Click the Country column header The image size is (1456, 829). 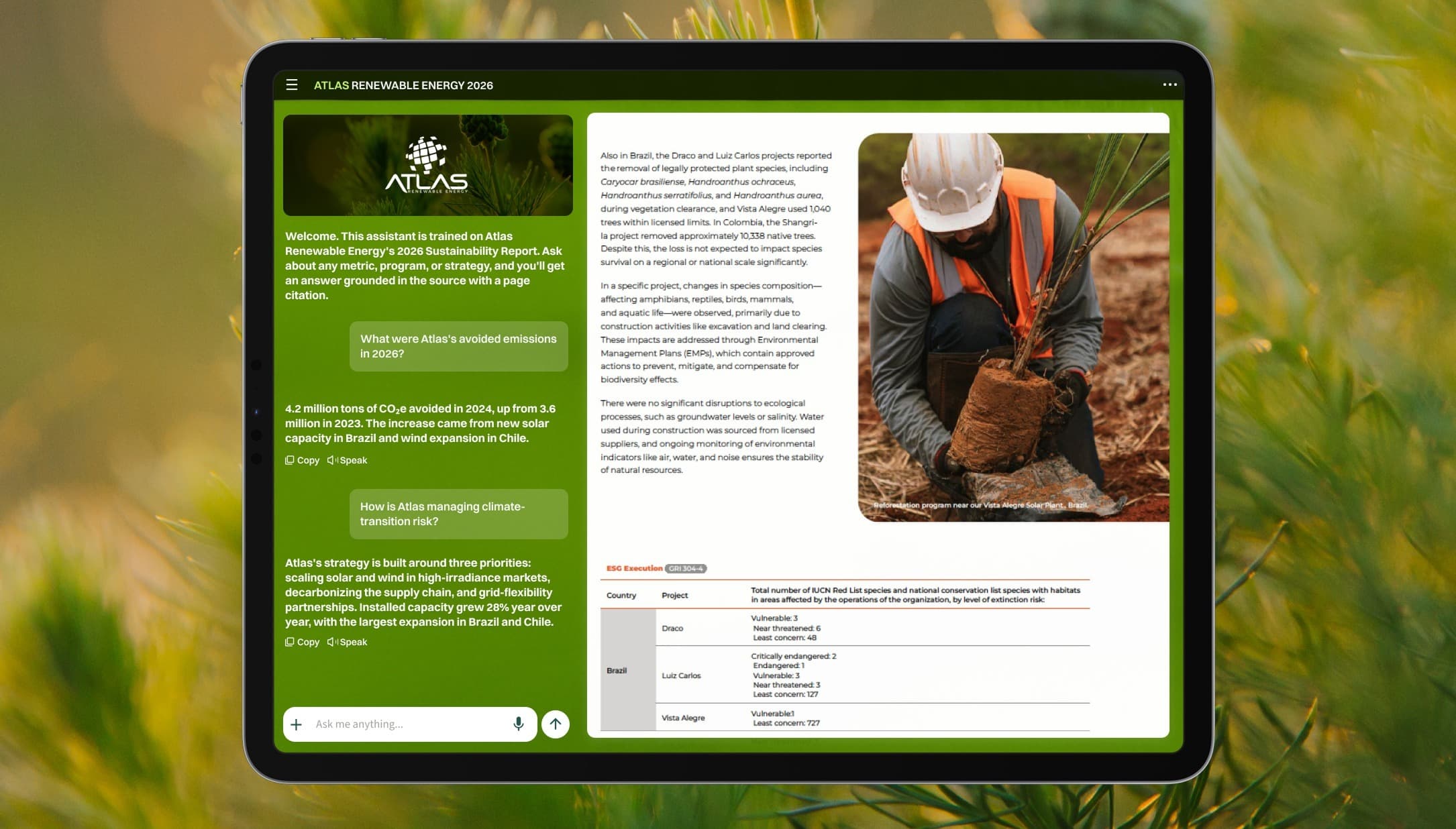[x=621, y=596]
